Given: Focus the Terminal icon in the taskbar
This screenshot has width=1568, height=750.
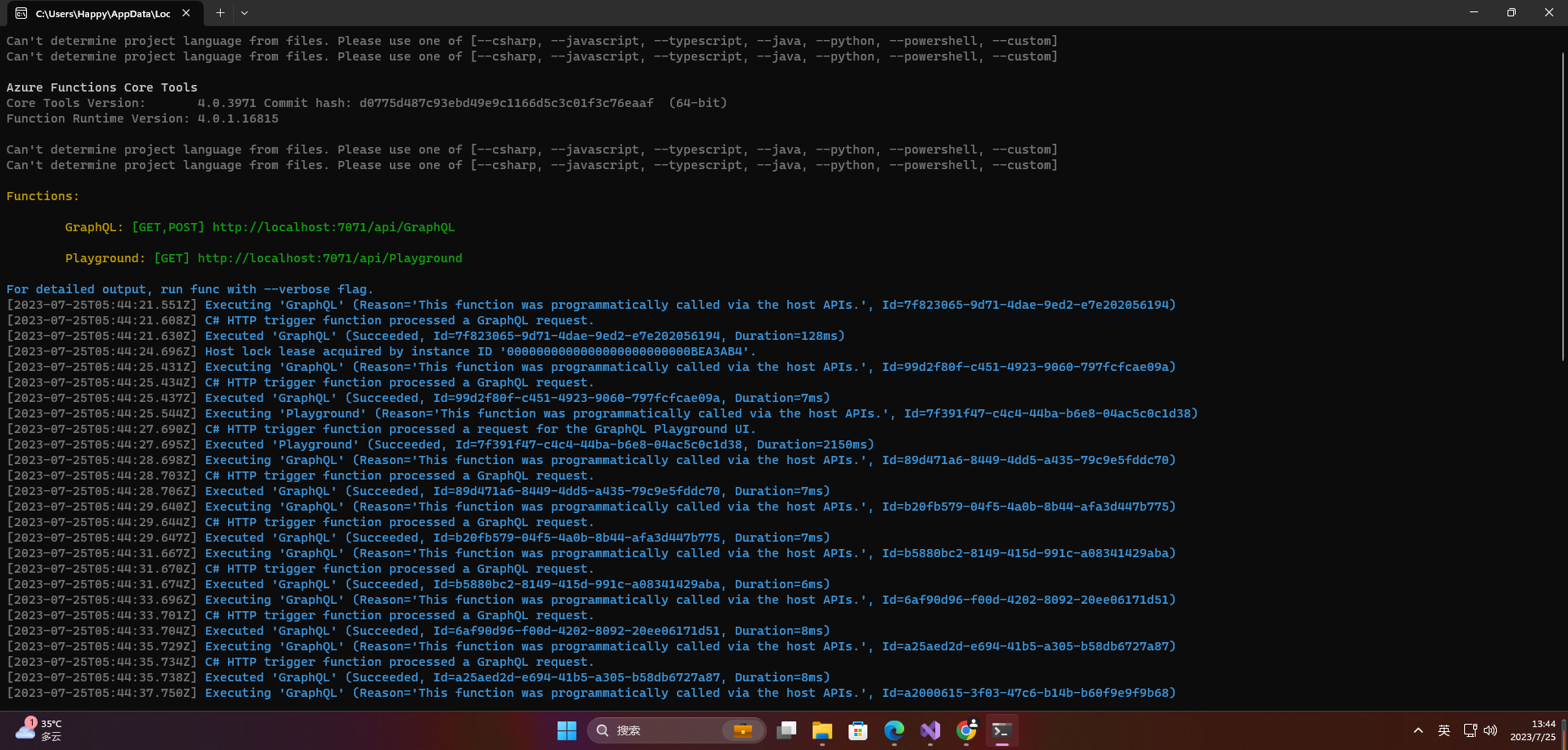Looking at the screenshot, I should point(1002,730).
